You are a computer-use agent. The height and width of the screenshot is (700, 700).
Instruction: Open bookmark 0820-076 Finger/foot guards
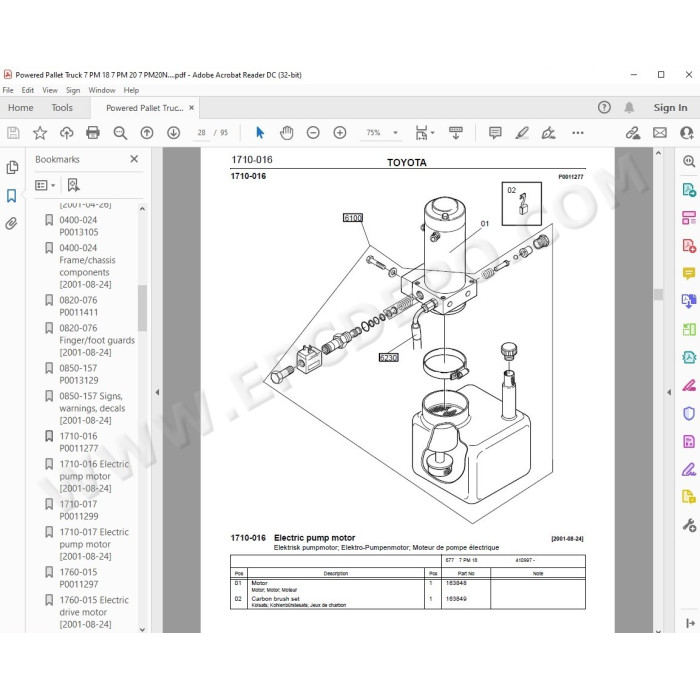click(x=96, y=340)
